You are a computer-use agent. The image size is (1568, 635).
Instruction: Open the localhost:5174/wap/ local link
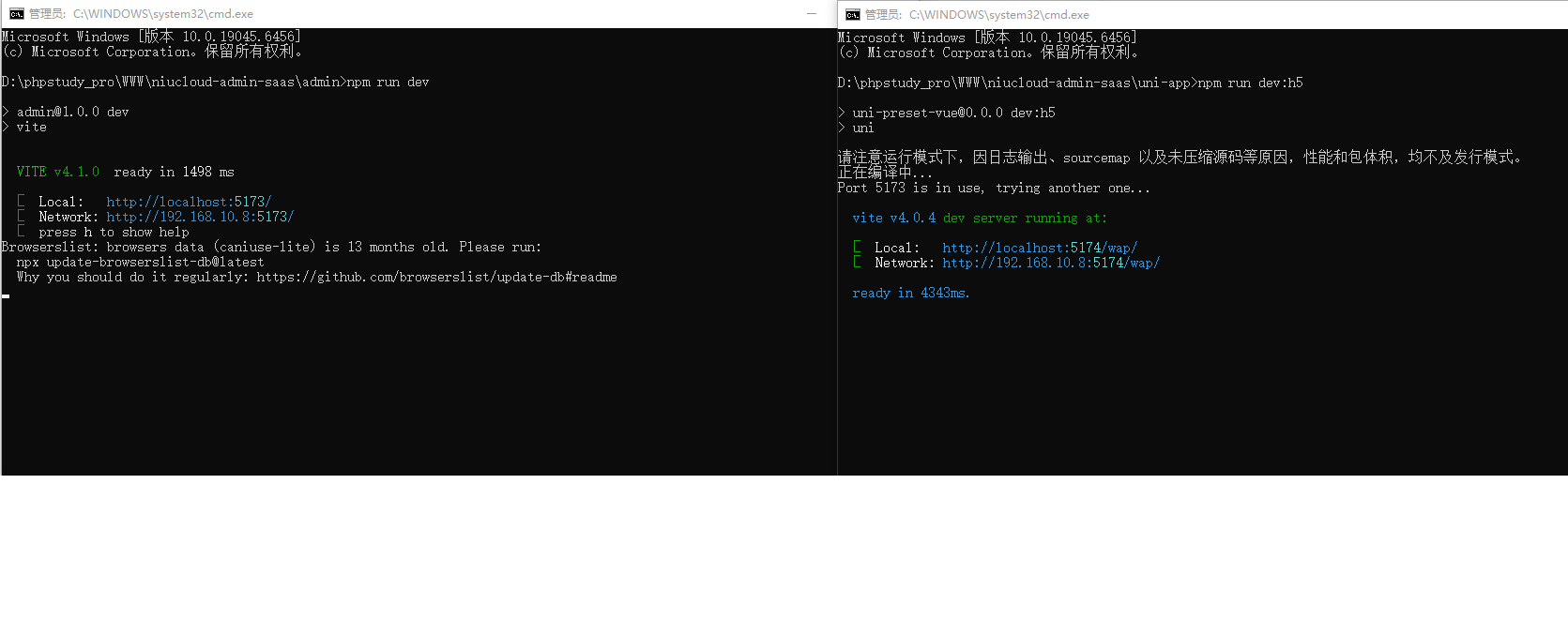click(1040, 248)
